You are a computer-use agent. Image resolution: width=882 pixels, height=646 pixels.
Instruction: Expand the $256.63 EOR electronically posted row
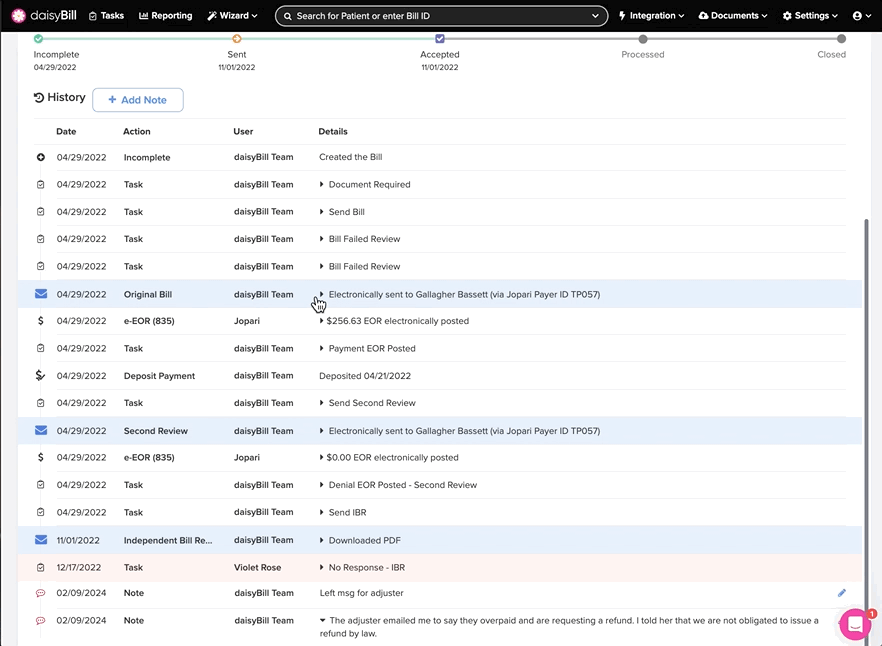coord(322,322)
